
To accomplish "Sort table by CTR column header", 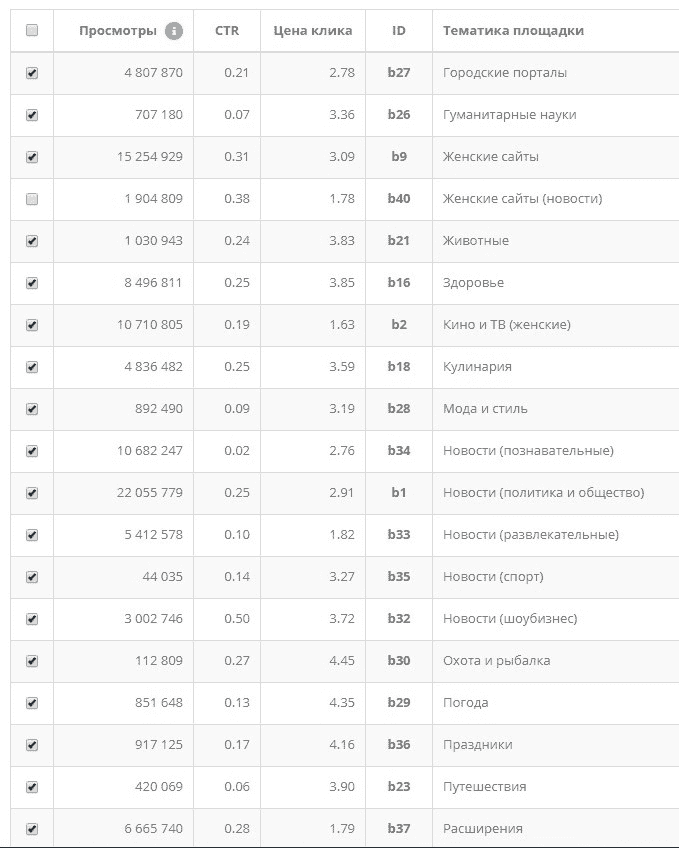I will point(227,31).
